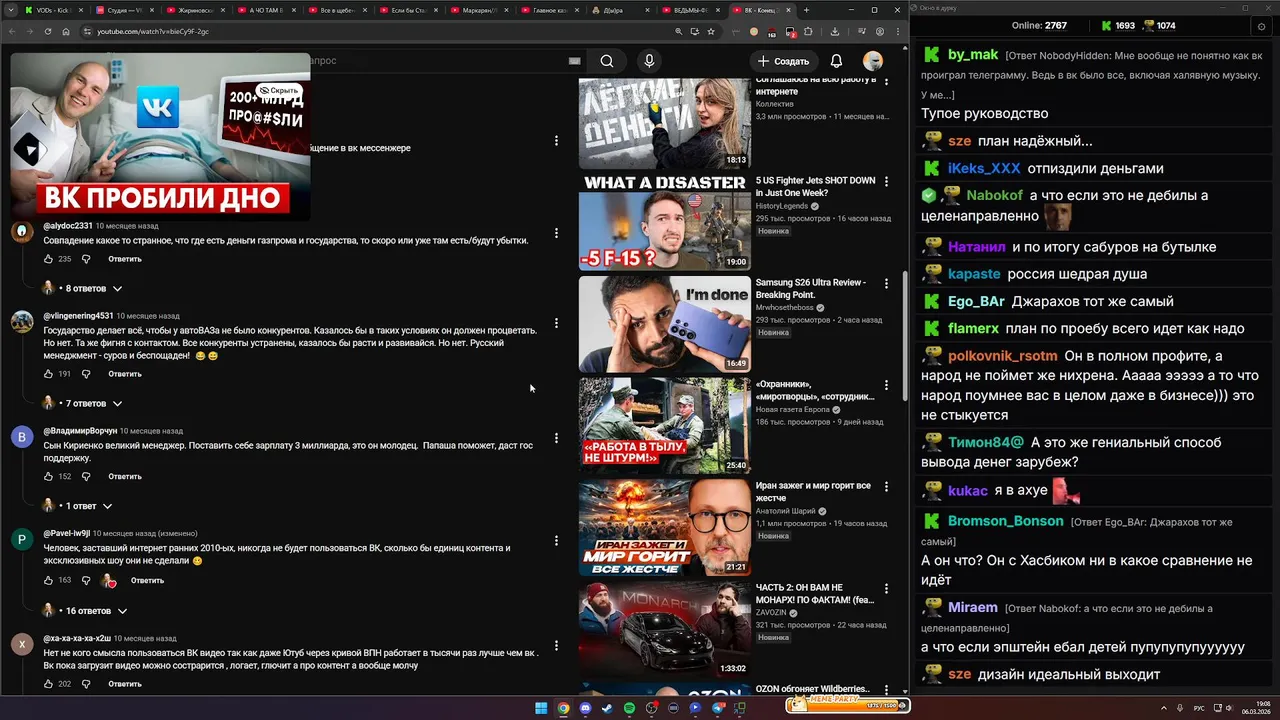Click the ВК ПРОБИЛИ ДНО mini player video
The width and height of the screenshot is (1280, 720).
coord(160,135)
